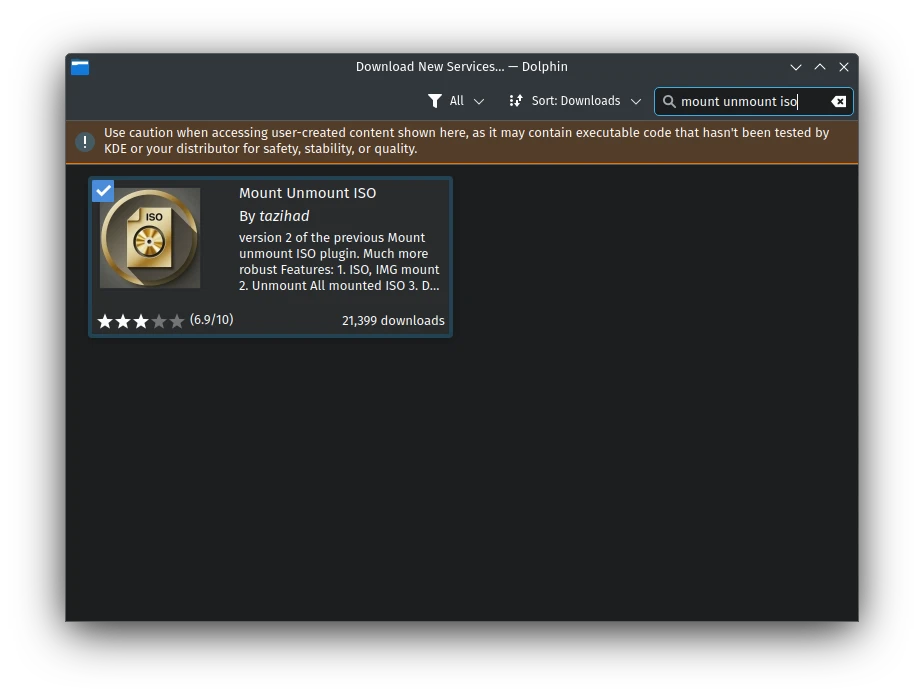This screenshot has width=924, height=699.
Task: Click the sort arrows icon
Action: pyautogui.click(x=516, y=101)
